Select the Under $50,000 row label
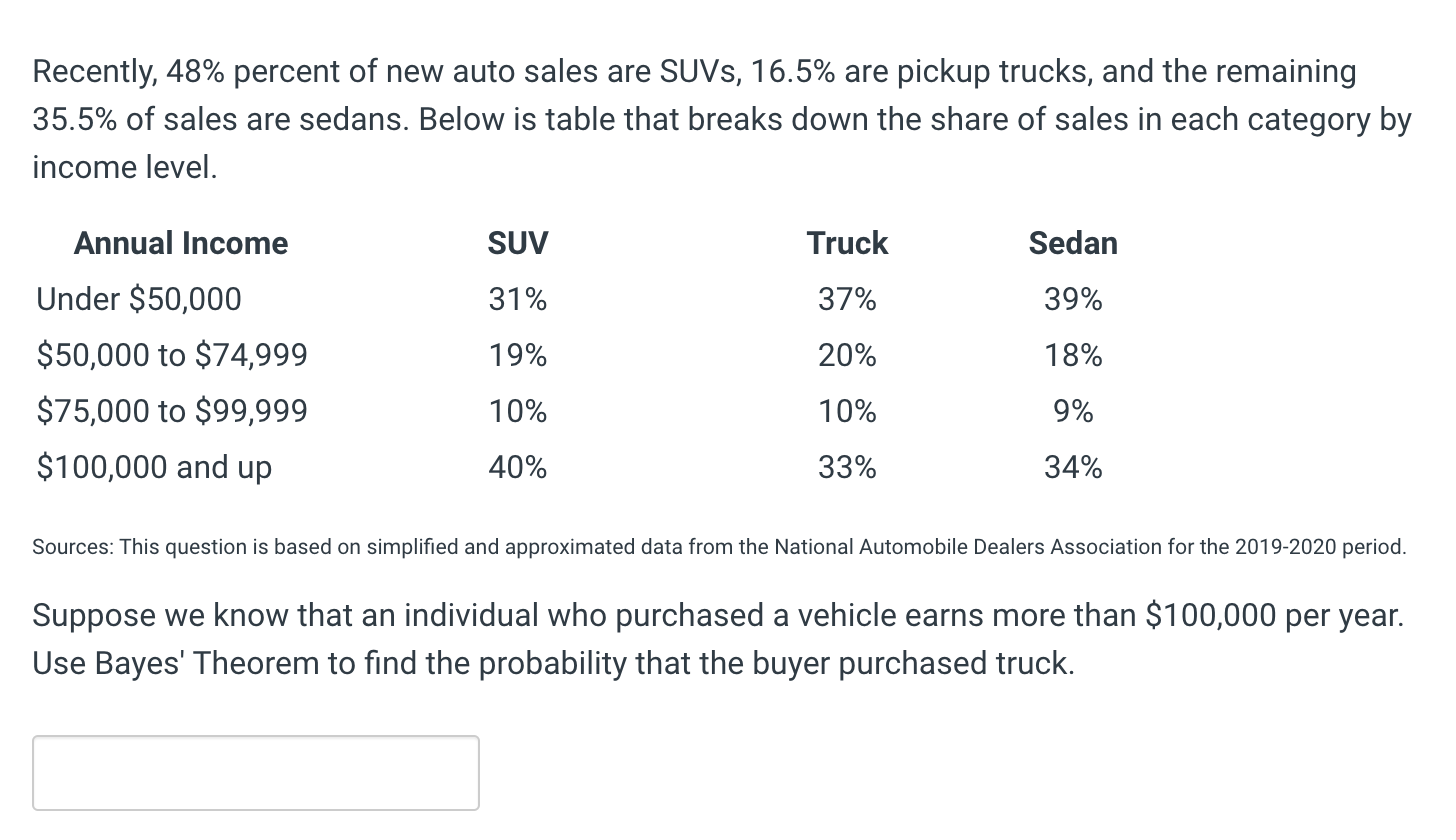Screen dimensions: 1456x840 (138, 299)
